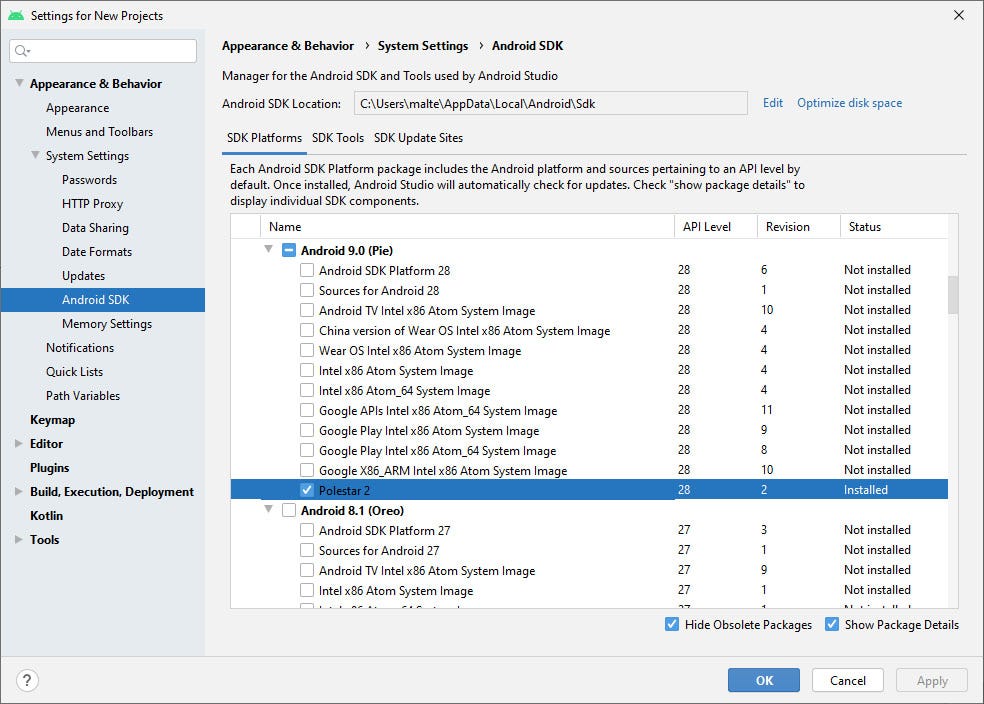This screenshot has height=704, width=984.
Task: Close the Settings for New Projects dialog
Action: pyautogui.click(x=959, y=15)
